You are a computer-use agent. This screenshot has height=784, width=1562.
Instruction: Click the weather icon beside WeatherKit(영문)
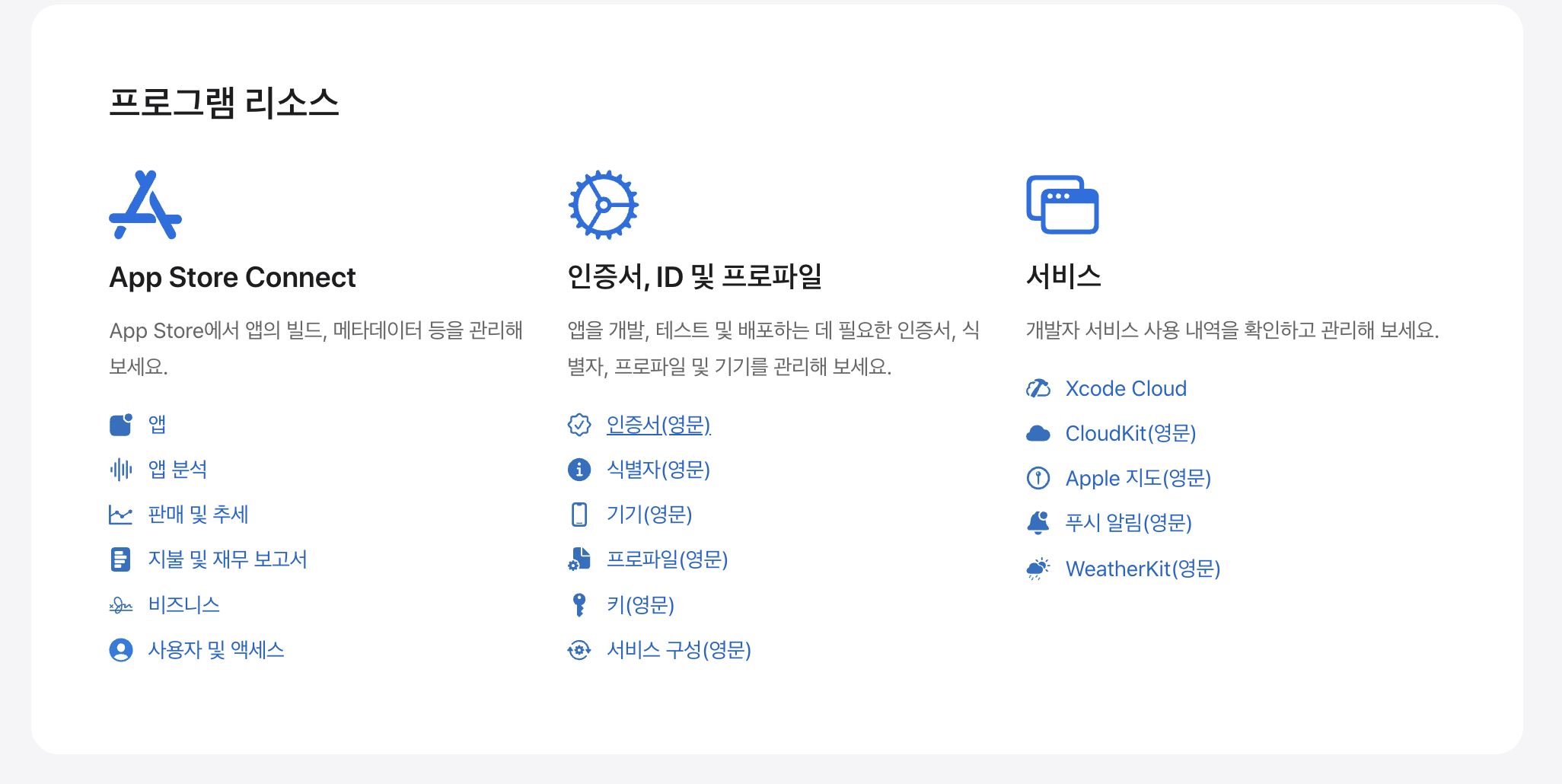[1038, 569]
